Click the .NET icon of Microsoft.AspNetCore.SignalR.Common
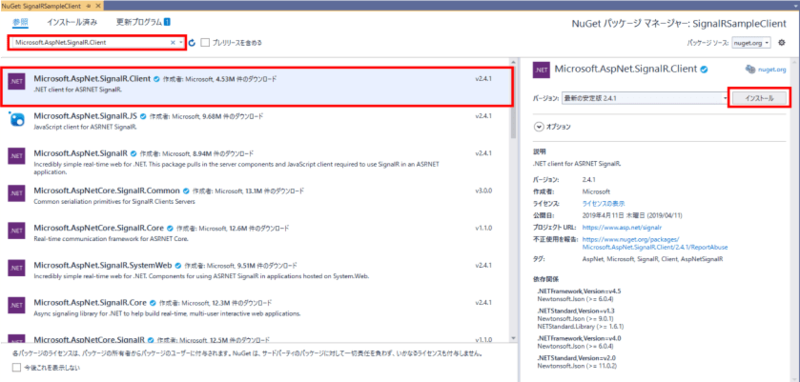The image size is (800, 382). click(x=17, y=193)
